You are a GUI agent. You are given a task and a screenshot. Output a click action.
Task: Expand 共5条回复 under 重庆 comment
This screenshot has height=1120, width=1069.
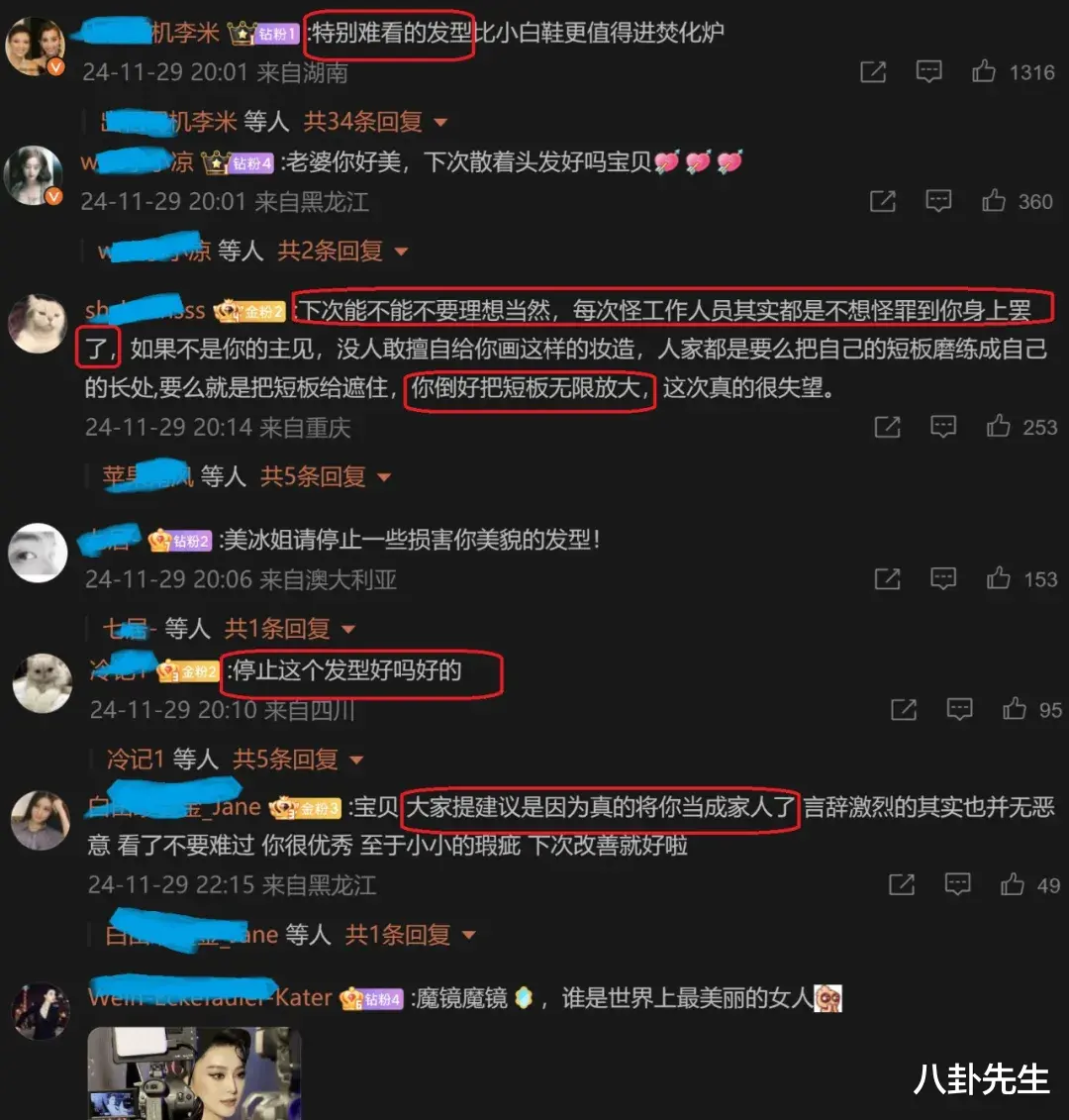[326, 476]
